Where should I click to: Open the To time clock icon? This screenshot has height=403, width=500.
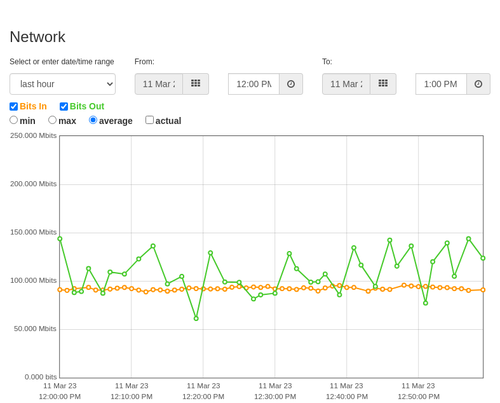coord(478,84)
